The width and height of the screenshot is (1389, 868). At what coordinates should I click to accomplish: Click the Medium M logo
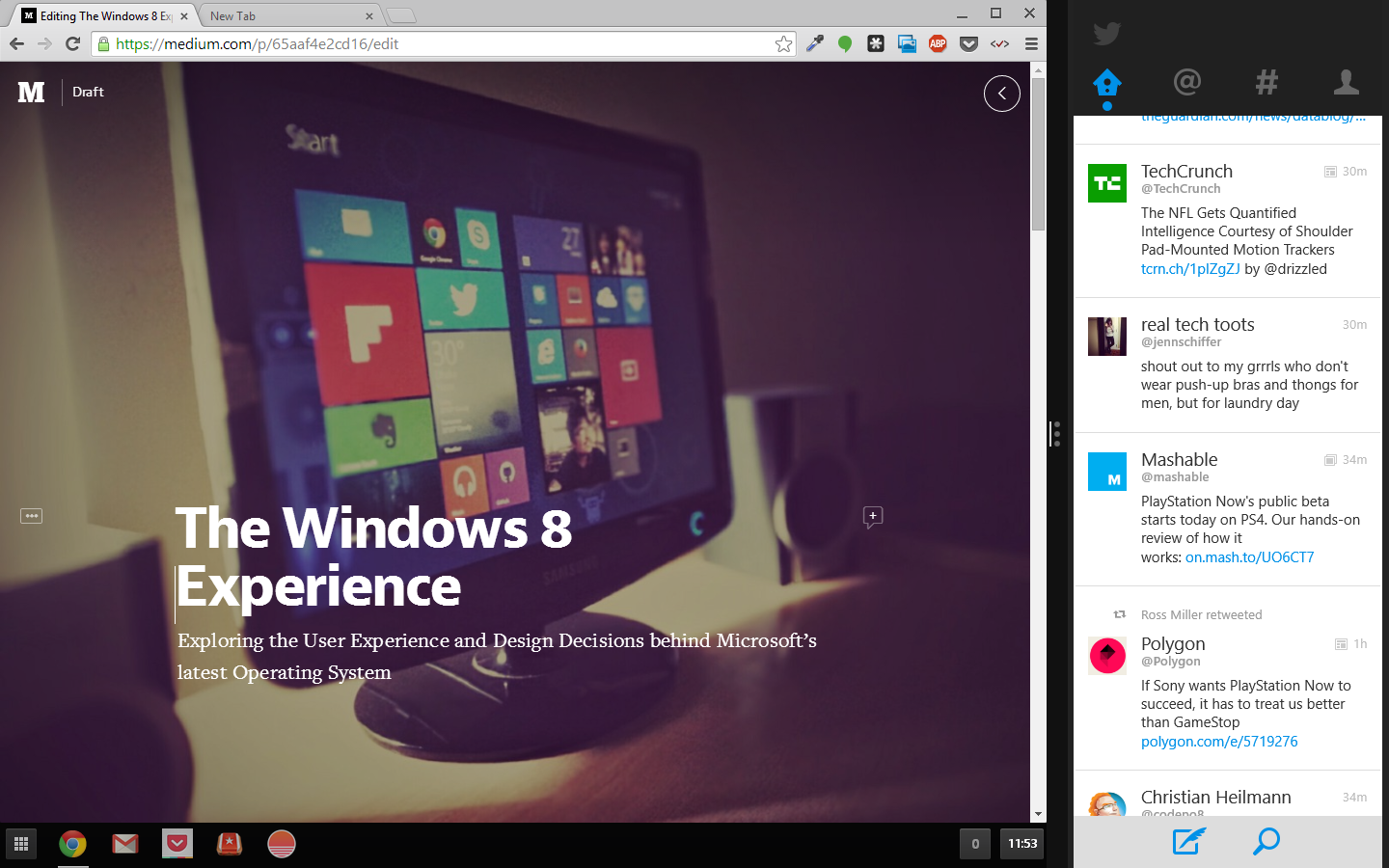[x=31, y=92]
